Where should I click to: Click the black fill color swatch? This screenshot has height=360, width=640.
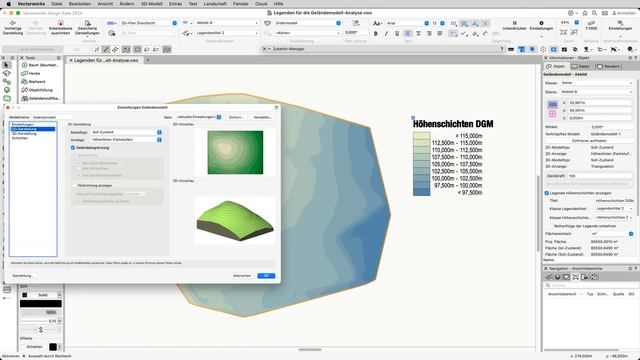click(x=41, y=304)
